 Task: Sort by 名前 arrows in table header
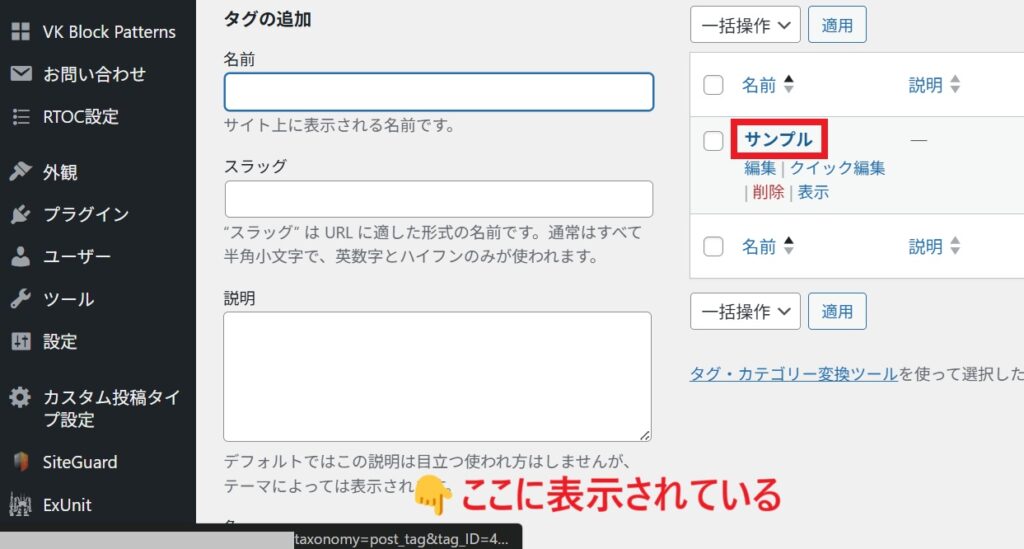(x=788, y=84)
